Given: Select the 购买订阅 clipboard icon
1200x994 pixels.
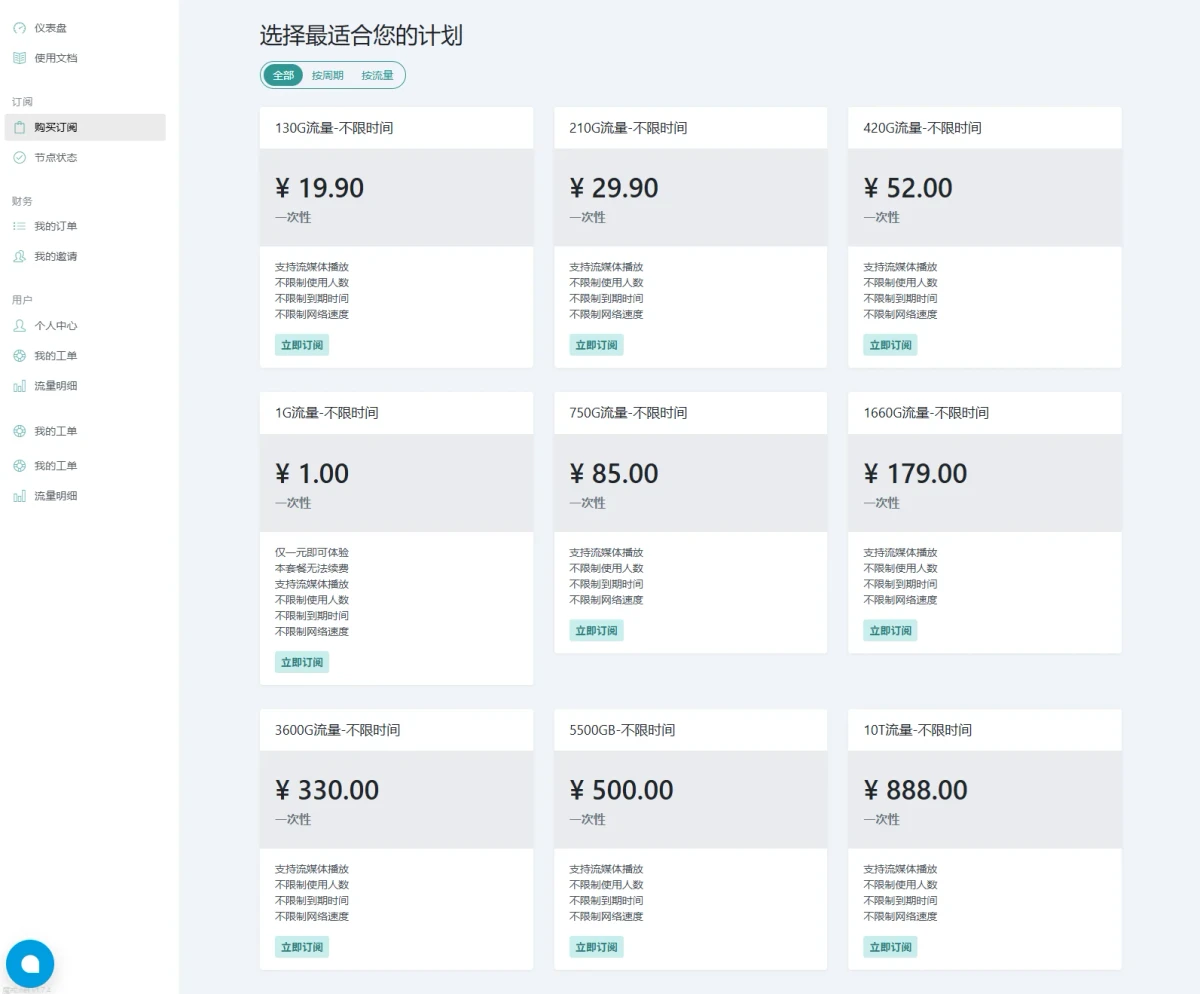Looking at the screenshot, I should tap(19, 127).
